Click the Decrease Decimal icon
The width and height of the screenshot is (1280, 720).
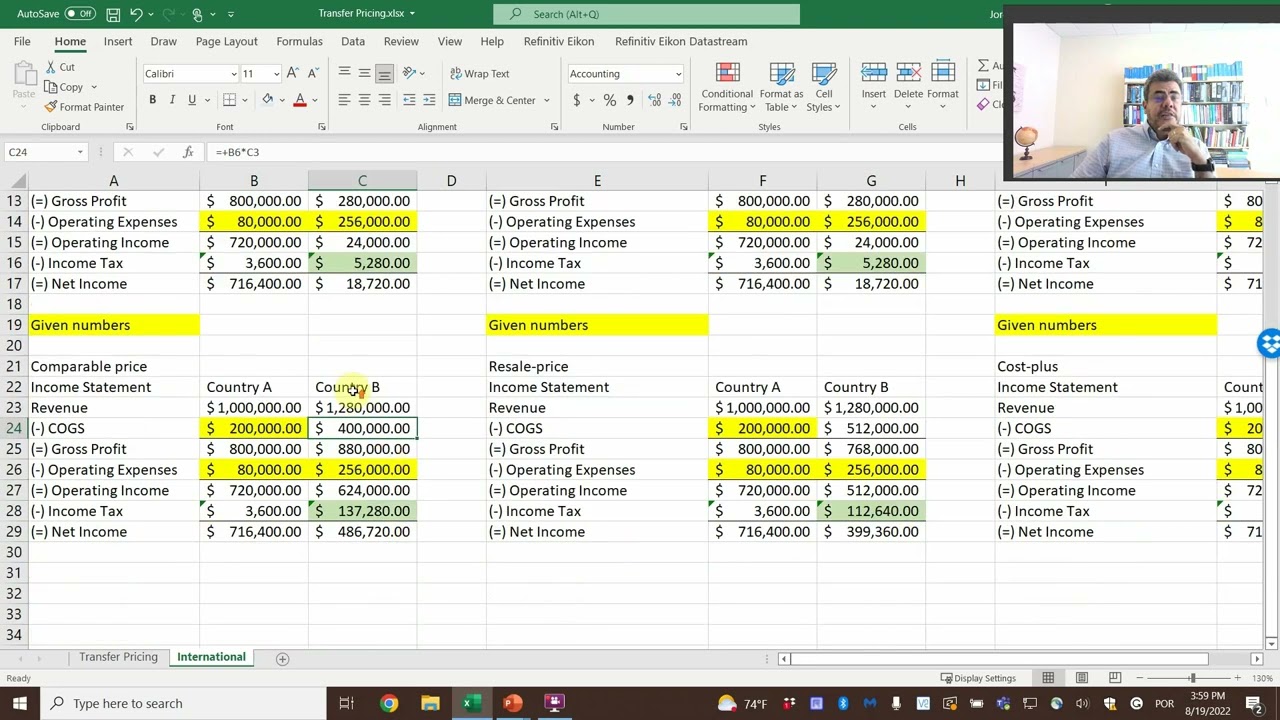pyautogui.click(x=675, y=100)
